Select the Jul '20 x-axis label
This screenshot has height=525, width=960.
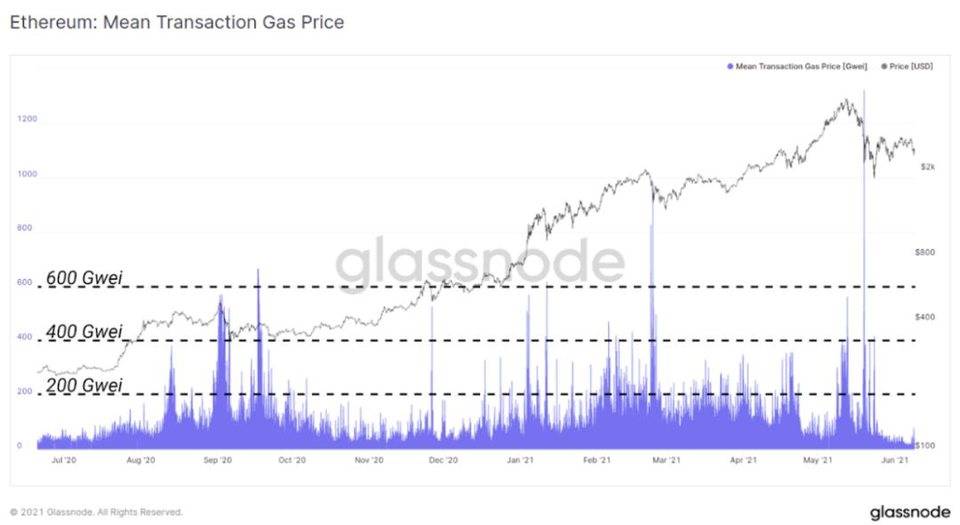[x=63, y=461]
